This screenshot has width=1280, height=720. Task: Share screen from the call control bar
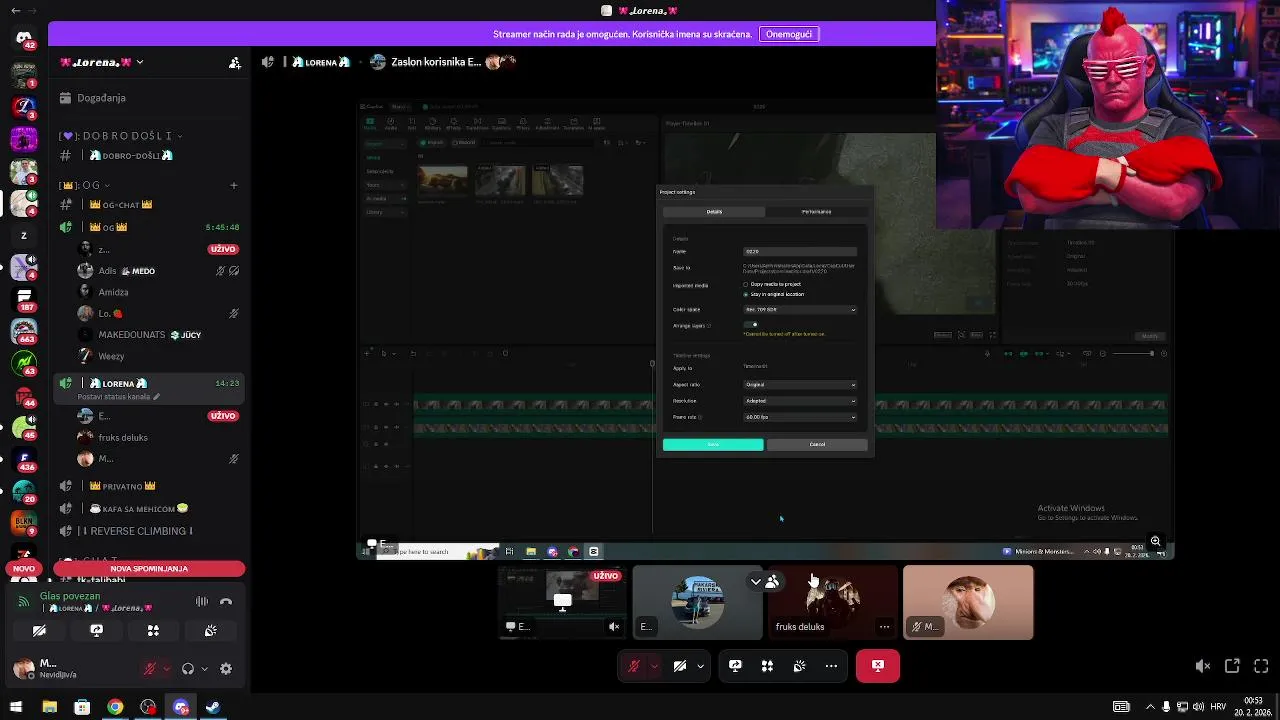735,666
